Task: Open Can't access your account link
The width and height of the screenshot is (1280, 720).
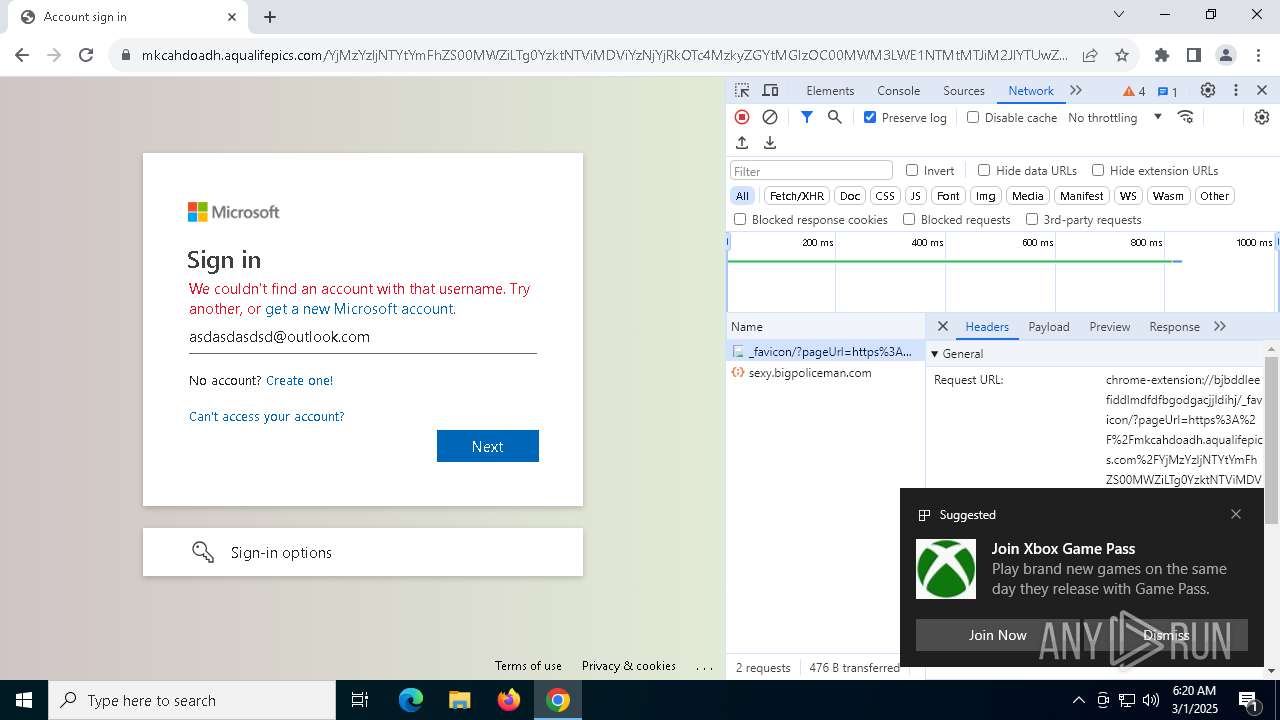Action: coord(267,416)
